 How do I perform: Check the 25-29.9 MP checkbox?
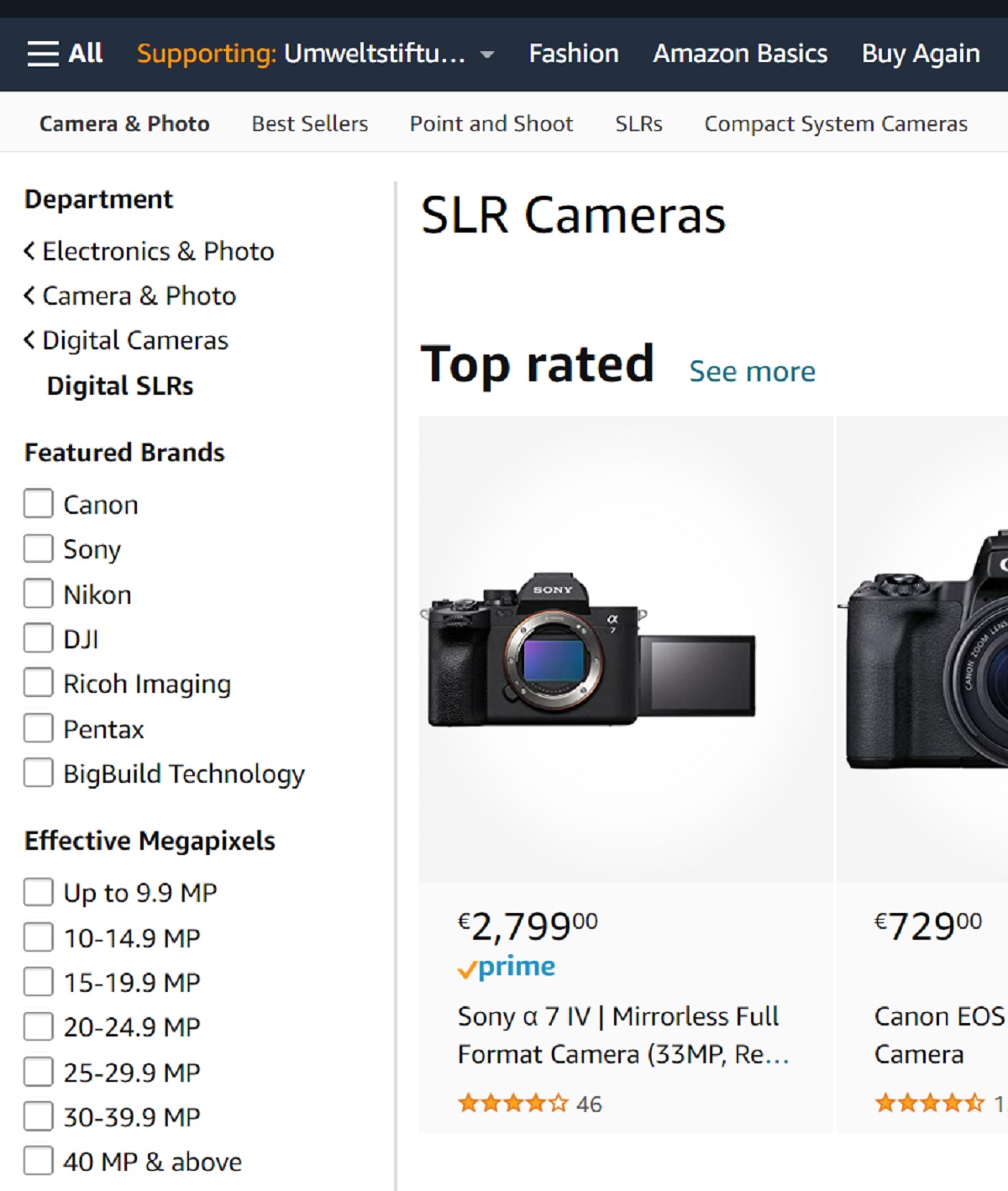(x=38, y=1072)
